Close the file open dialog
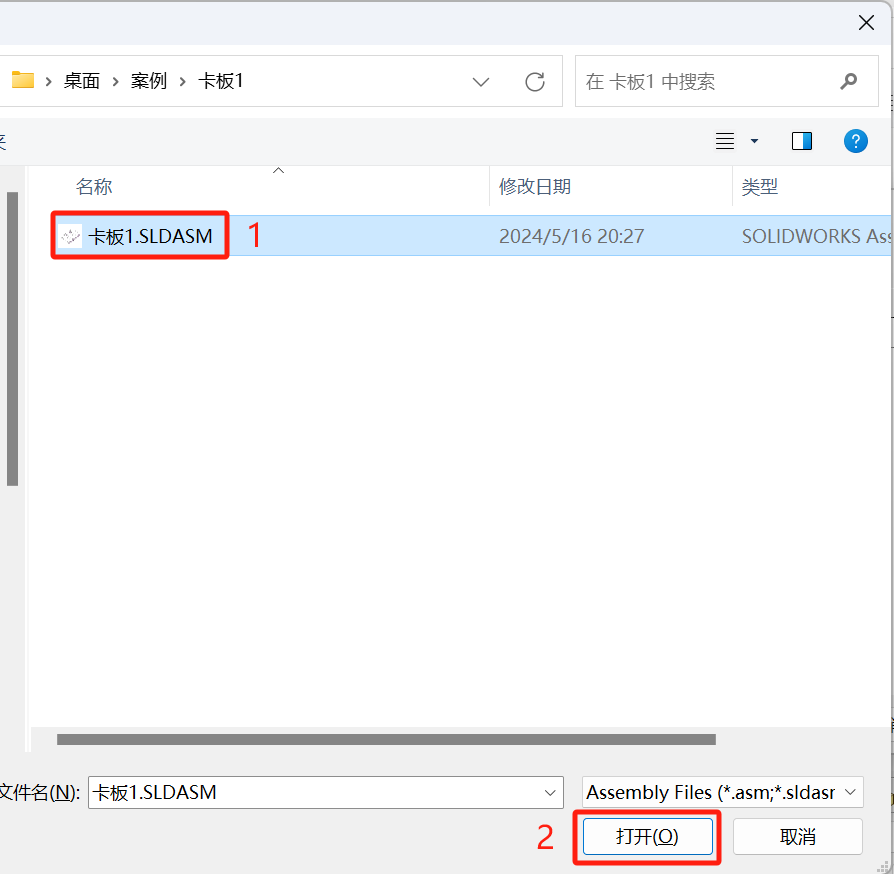894x874 pixels. (x=866, y=23)
